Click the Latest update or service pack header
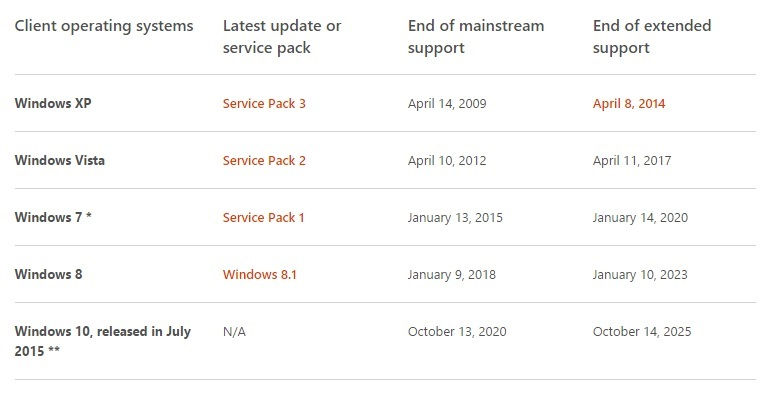This screenshot has width=769, height=400. 282,36
